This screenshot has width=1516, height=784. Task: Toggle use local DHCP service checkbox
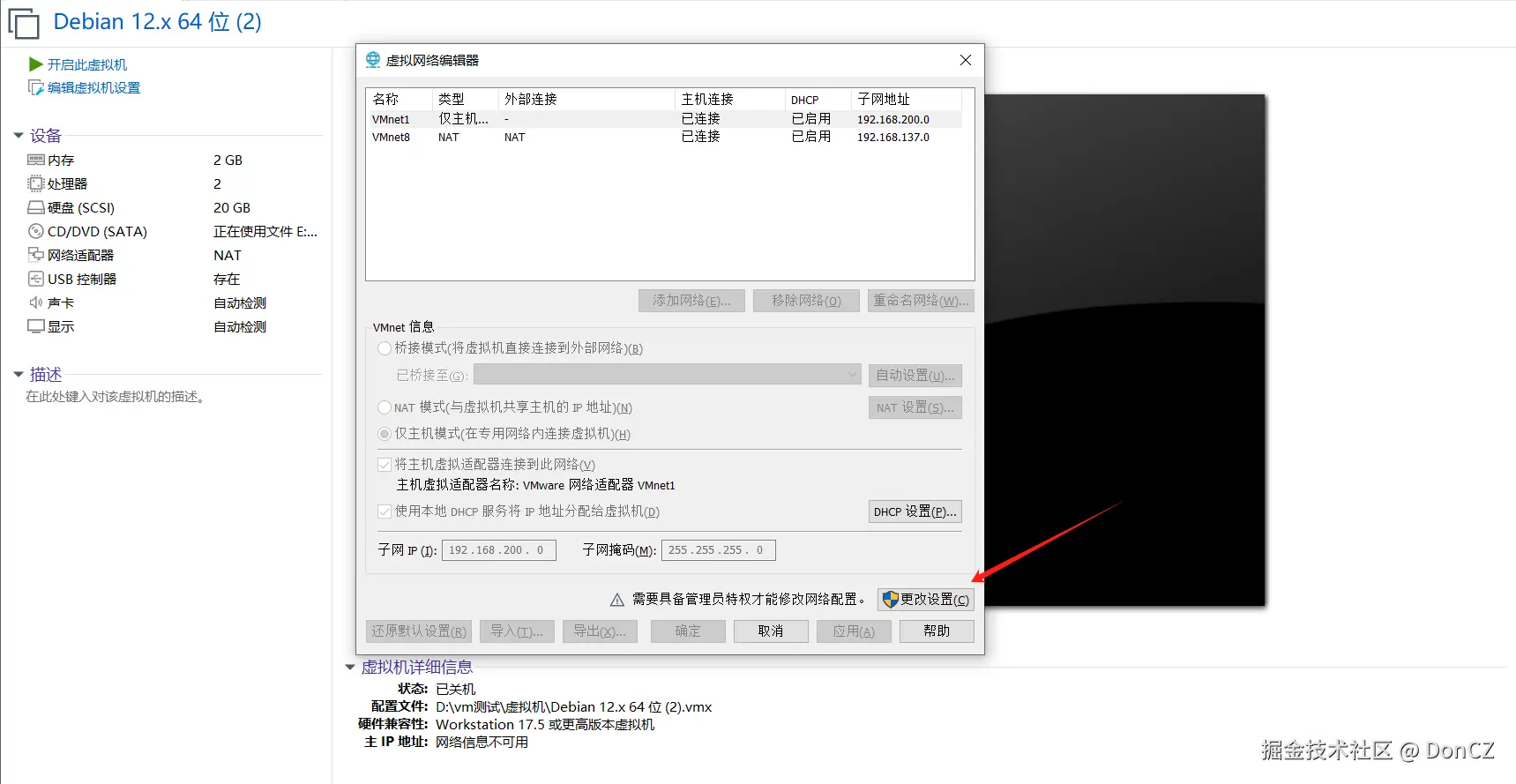[x=385, y=511]
